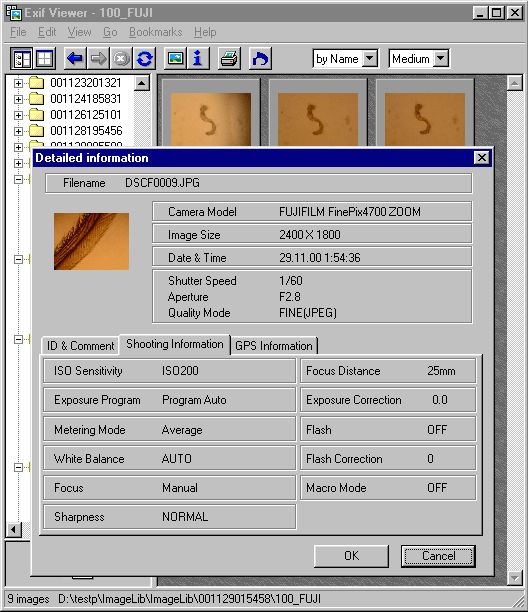Image resolution: width=528 pixels, height=612 pixels.
Task: Click the feather preview thumbnail in dialog
Action: click(x=91, y=241)
